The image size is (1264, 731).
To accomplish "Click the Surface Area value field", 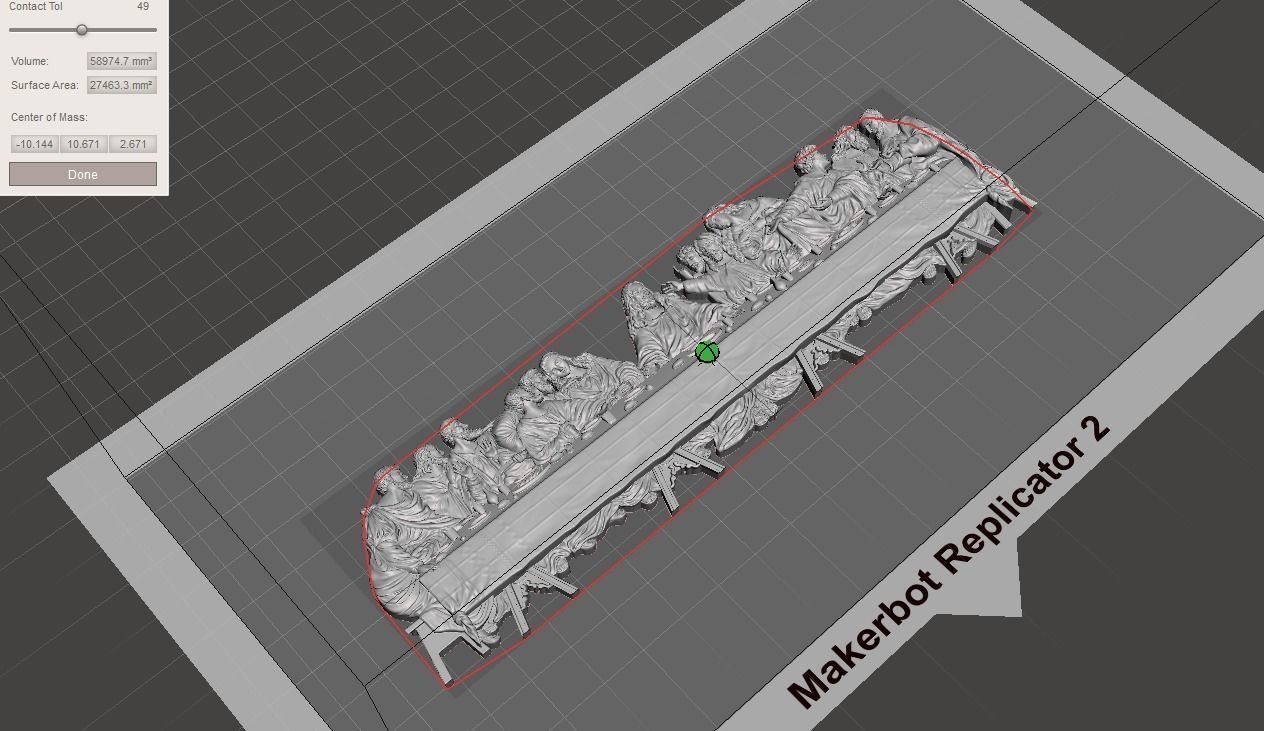I will pyautogui.click(x=121, y=85).
